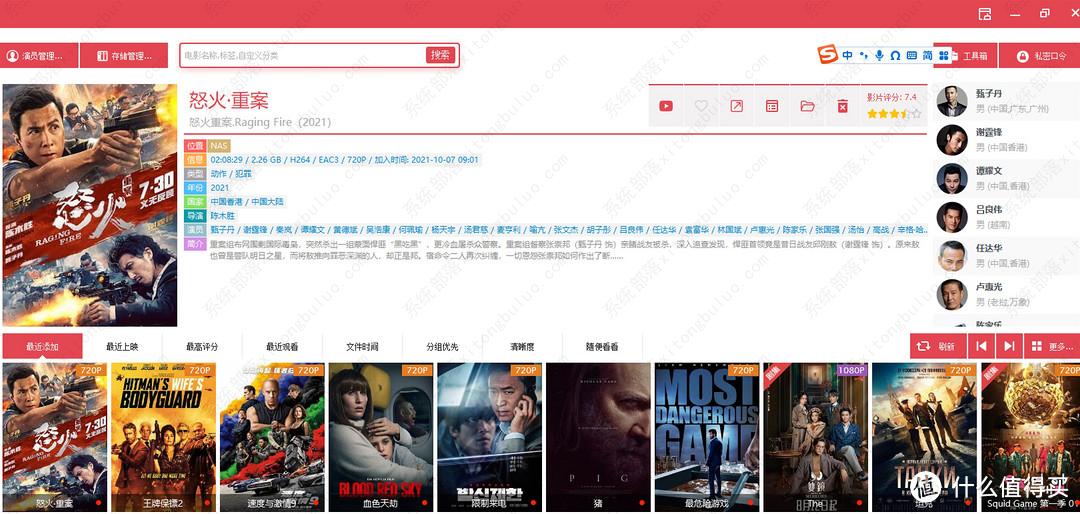The image size is (1080, 514).
Task: Open actor 任达华 in cast list
Action: coord(1006,256)
